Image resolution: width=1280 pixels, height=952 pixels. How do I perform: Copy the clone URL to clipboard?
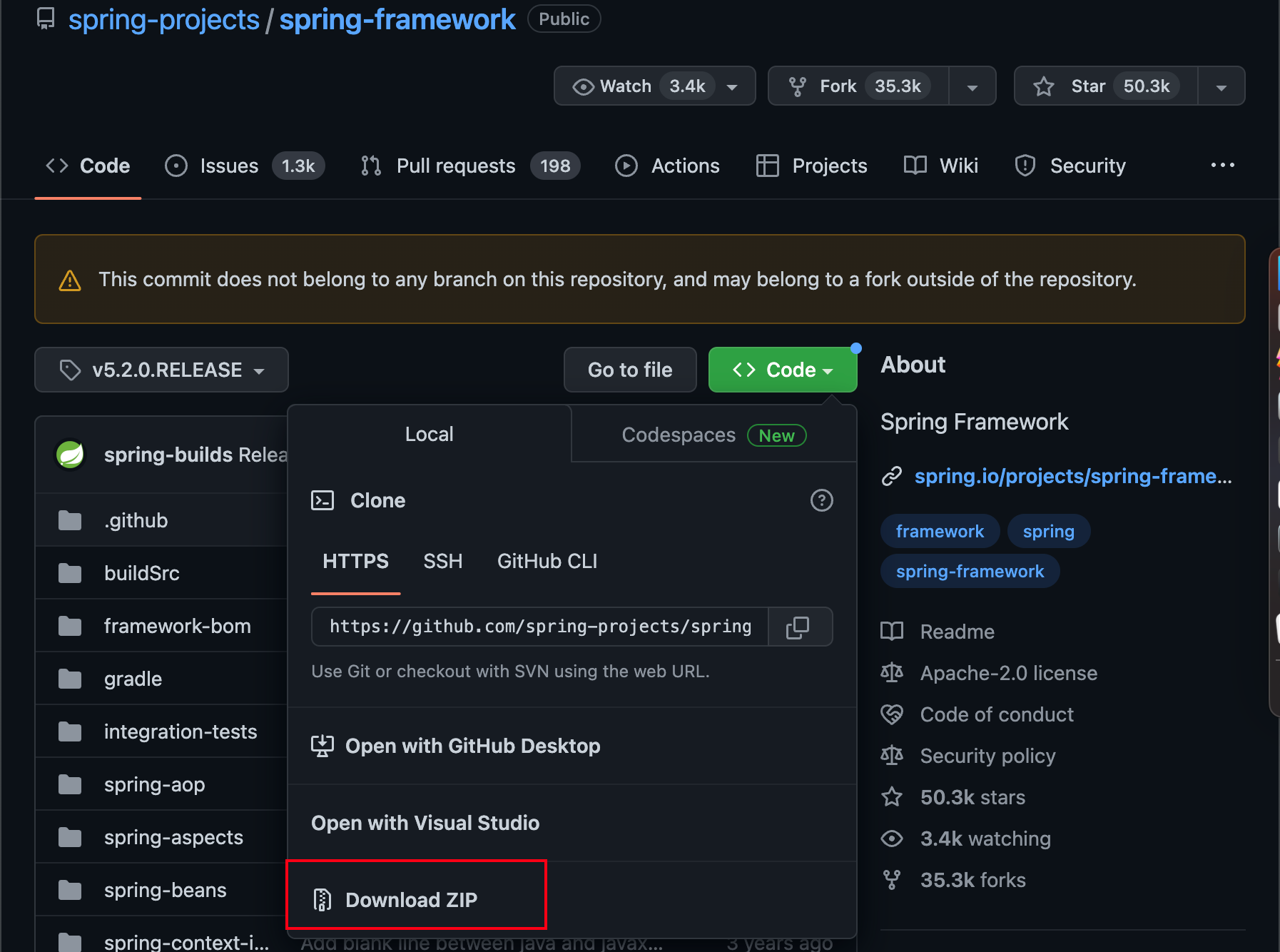[798, 627]
